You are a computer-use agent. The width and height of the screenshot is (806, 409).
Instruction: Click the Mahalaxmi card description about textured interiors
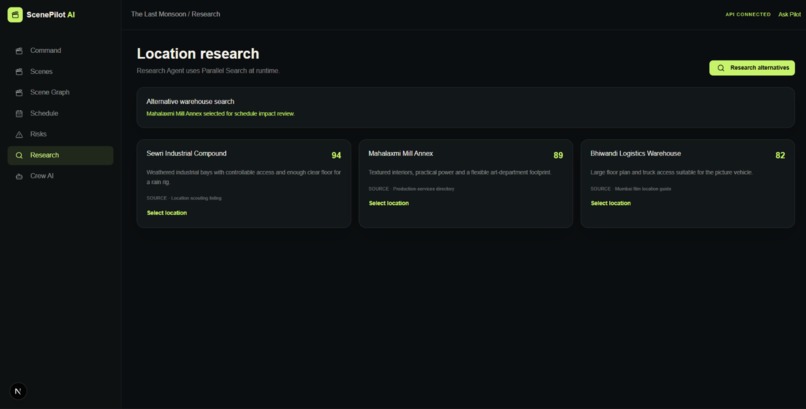pos(460,173)
